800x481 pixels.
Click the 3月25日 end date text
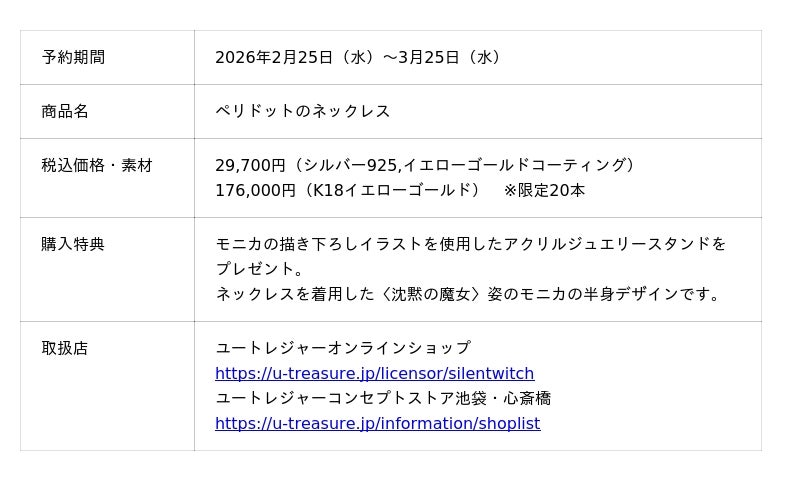click(x=429, y=57)
